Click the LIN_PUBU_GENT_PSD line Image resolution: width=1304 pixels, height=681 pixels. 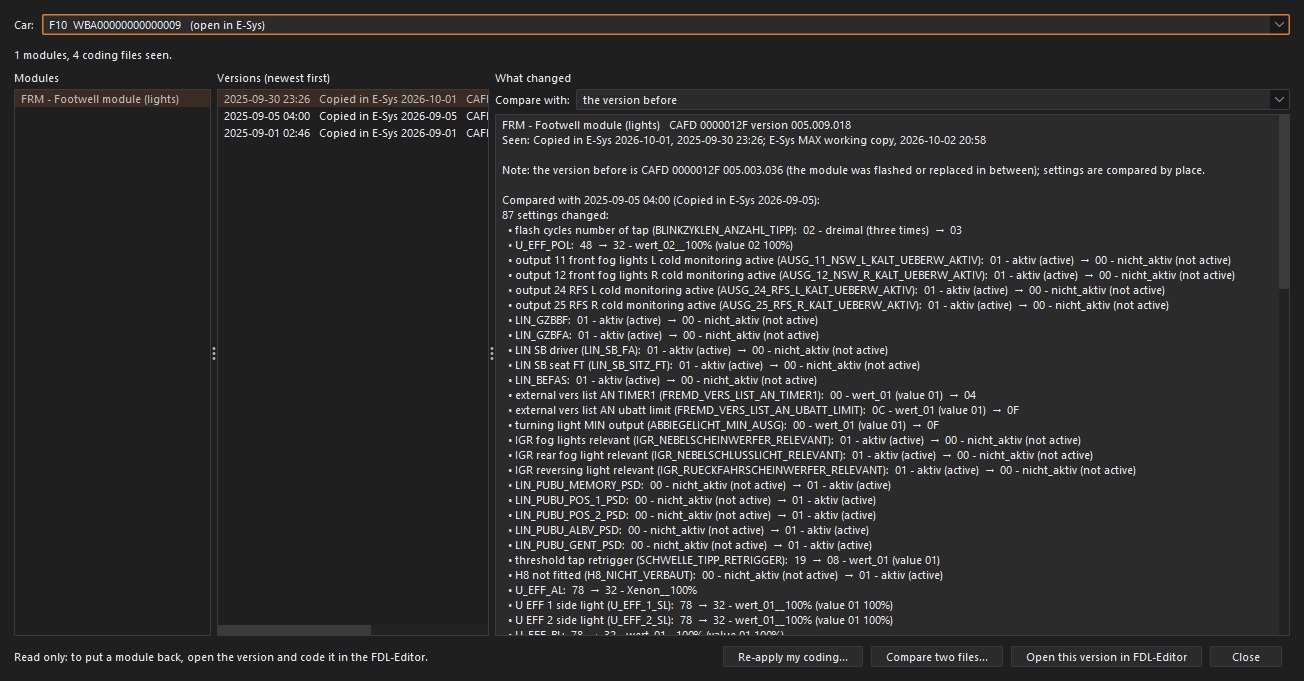tap(689, 545)
